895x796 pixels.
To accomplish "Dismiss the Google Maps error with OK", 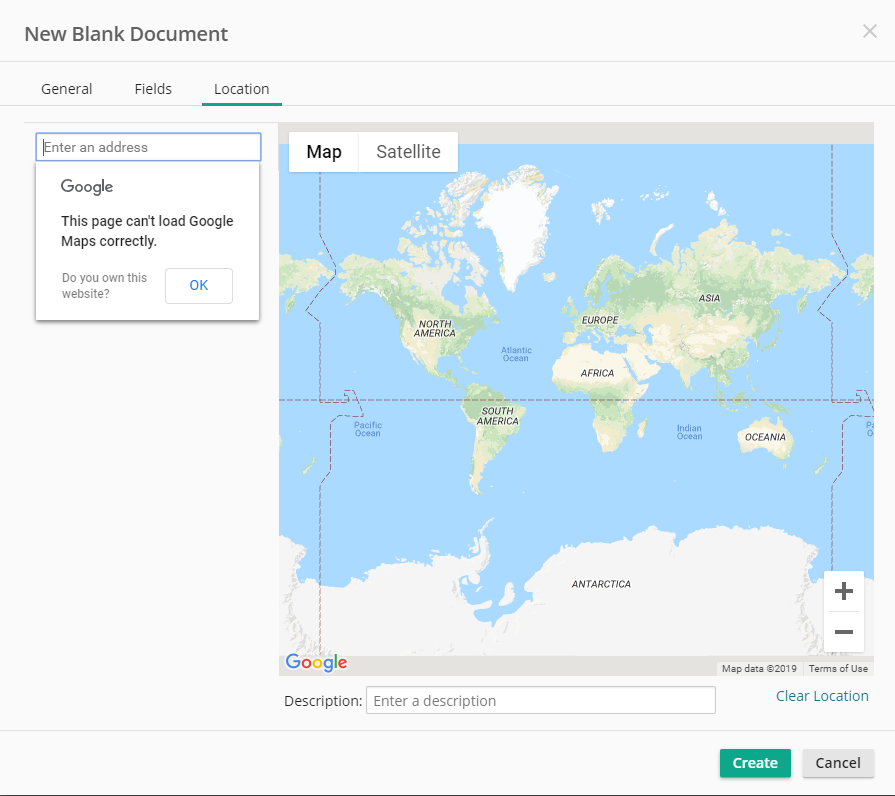I will tap(199, 285).
